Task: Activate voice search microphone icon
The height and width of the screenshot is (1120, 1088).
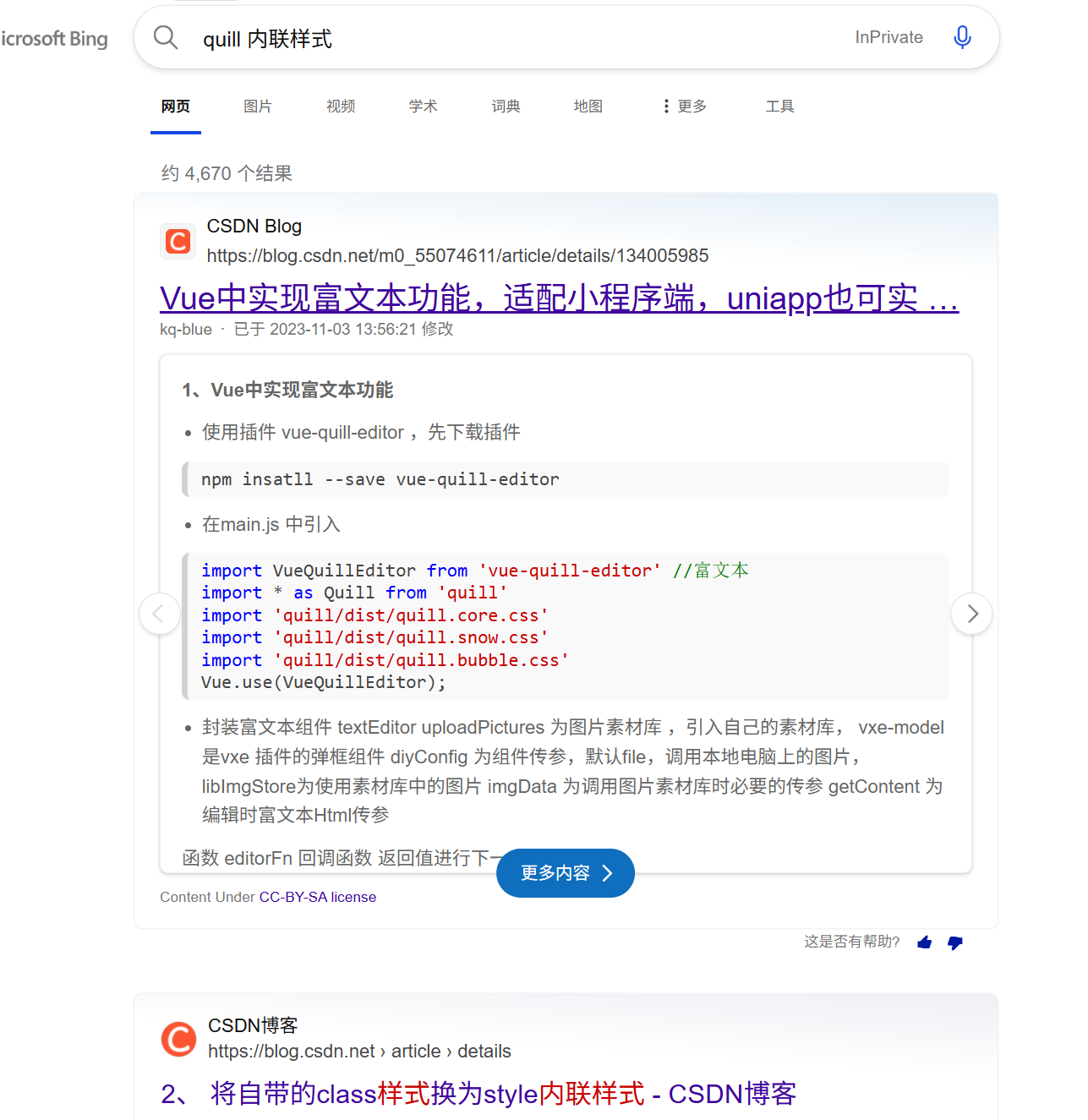Action: coord(962,37)
